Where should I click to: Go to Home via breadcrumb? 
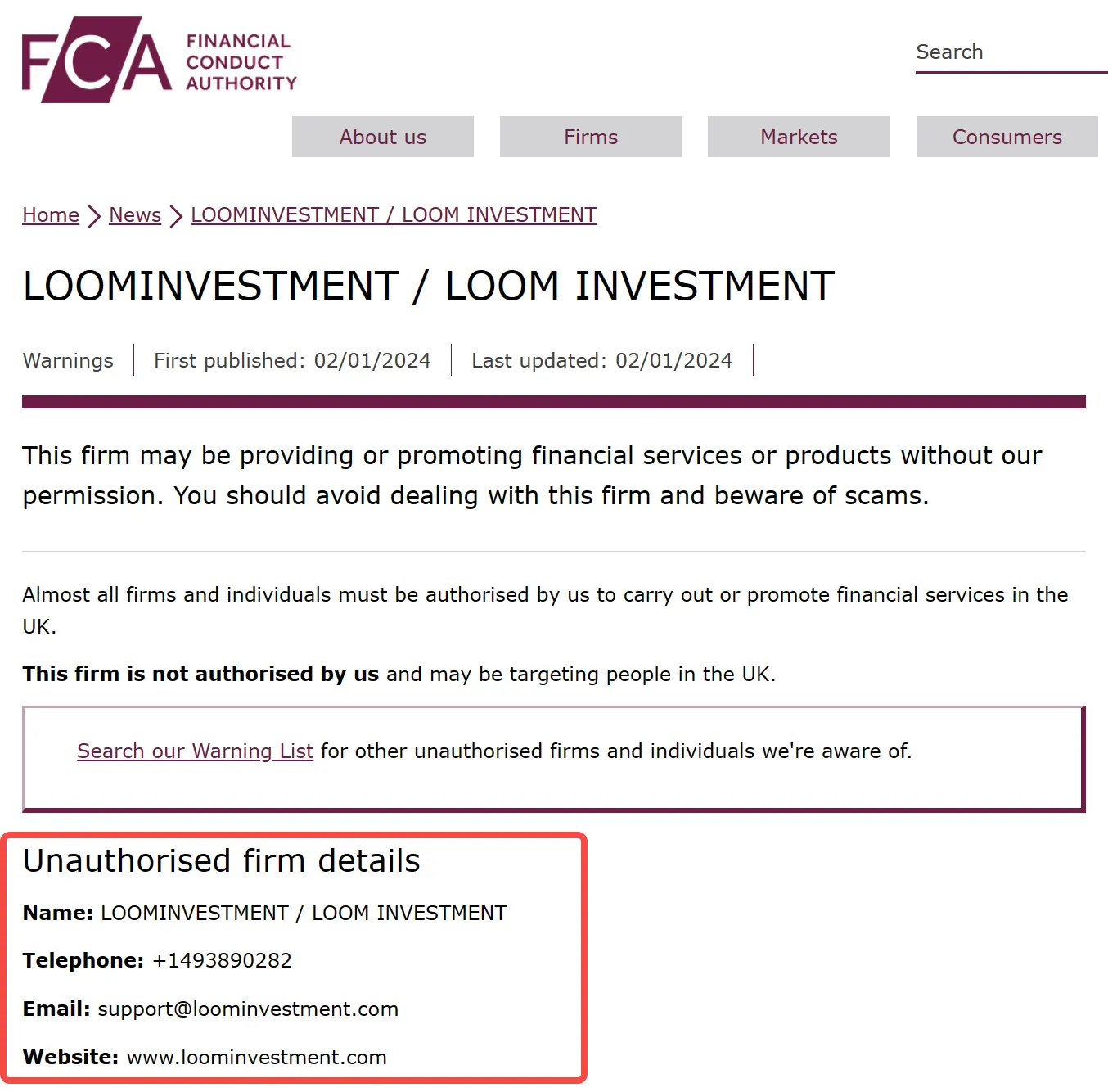[51, 215]
